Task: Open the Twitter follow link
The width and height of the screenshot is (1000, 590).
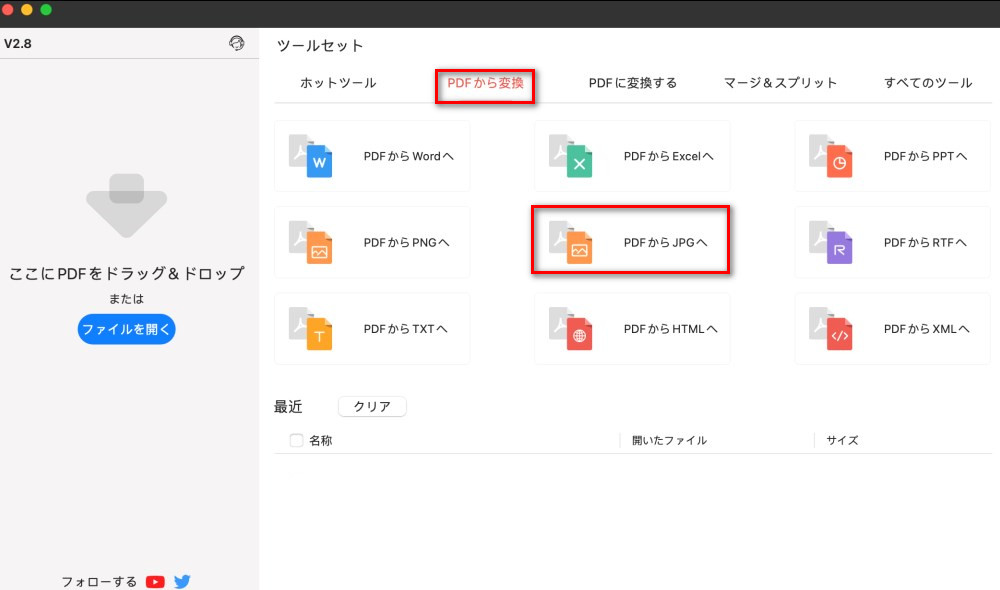Action: [x=182, y=581]
